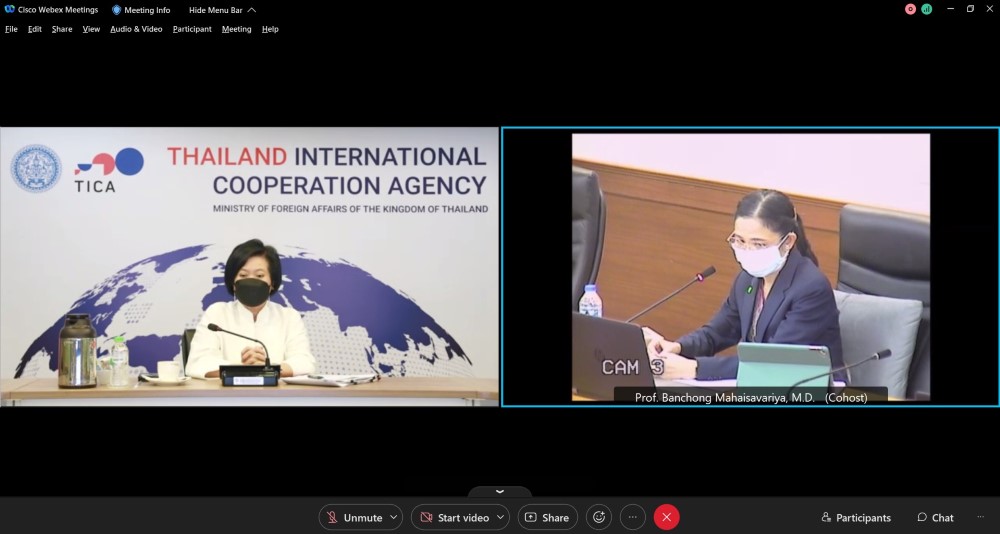Open the Audio & Video menu
Screen dimensions: 1000x534
click(x=136, y=29)
